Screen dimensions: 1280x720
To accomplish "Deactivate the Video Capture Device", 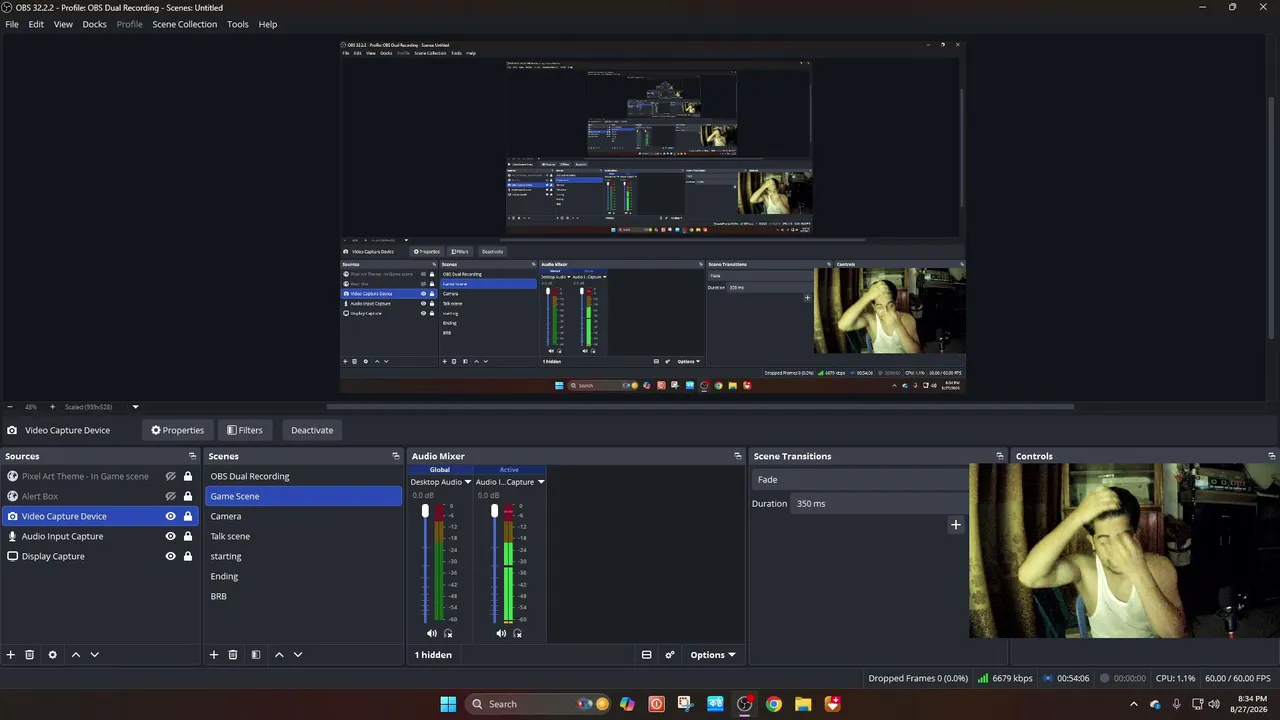I will (312, 430).
